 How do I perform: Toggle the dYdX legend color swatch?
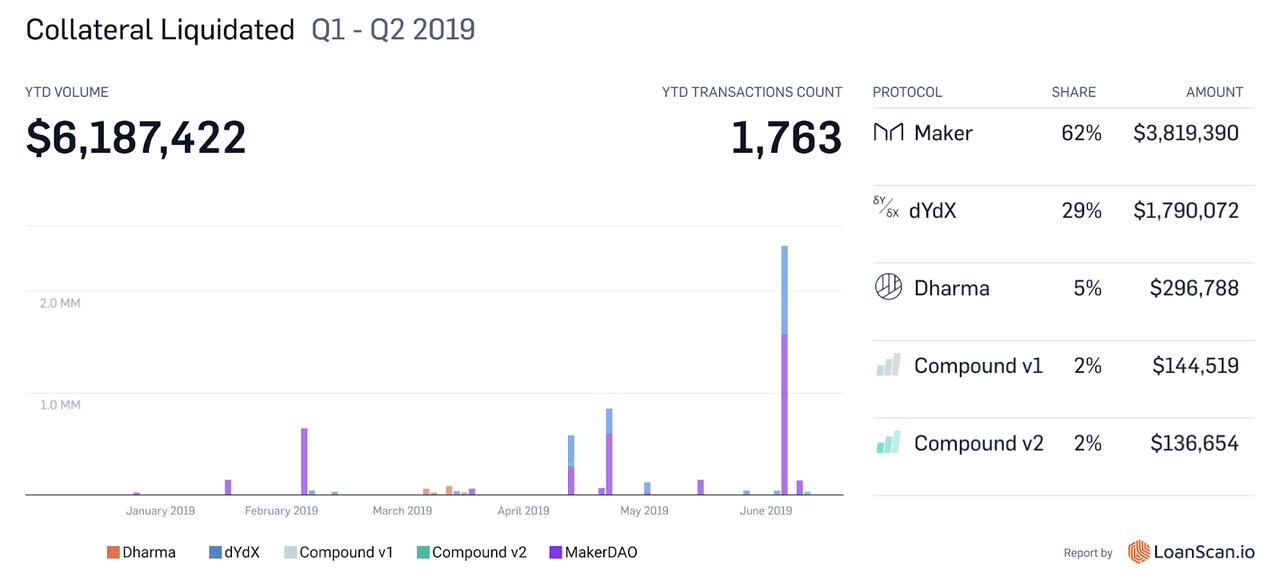click(215, 552)
